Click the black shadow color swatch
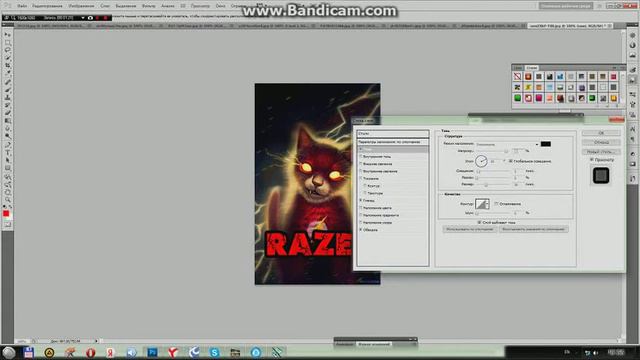 pos(545,144)
